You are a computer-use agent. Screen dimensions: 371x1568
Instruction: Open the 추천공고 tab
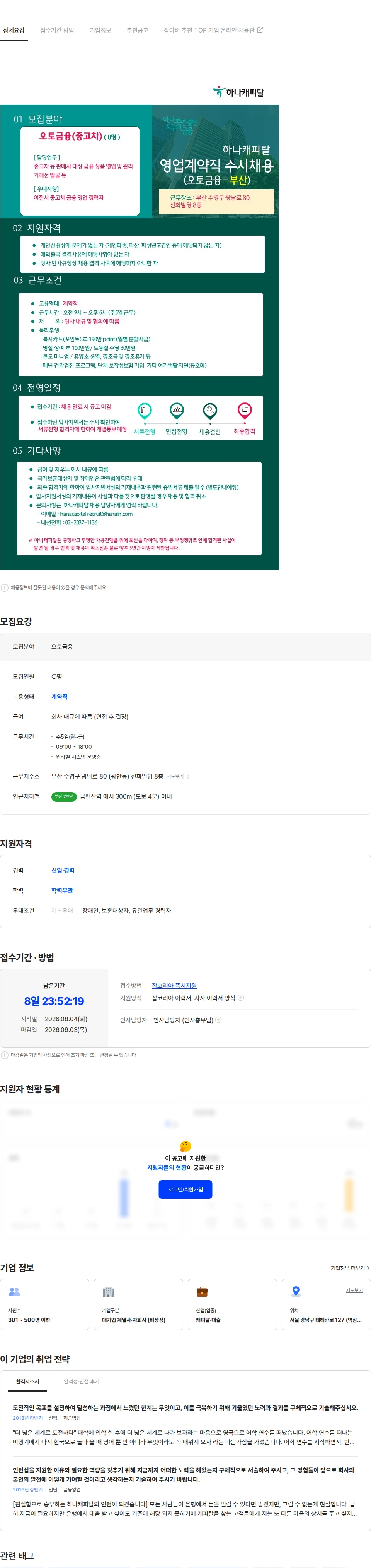(138, 31)
